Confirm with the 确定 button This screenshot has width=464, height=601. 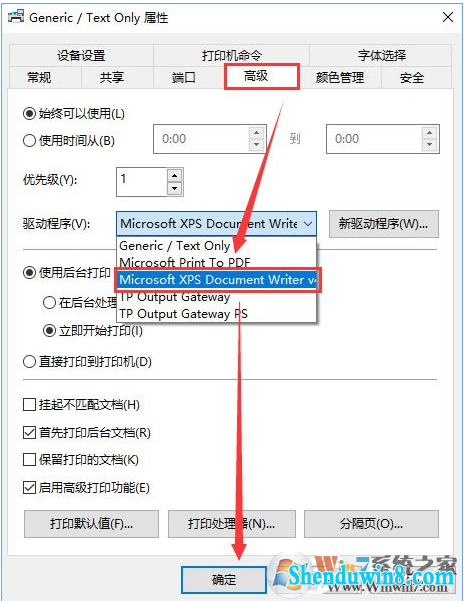[224, 579]
